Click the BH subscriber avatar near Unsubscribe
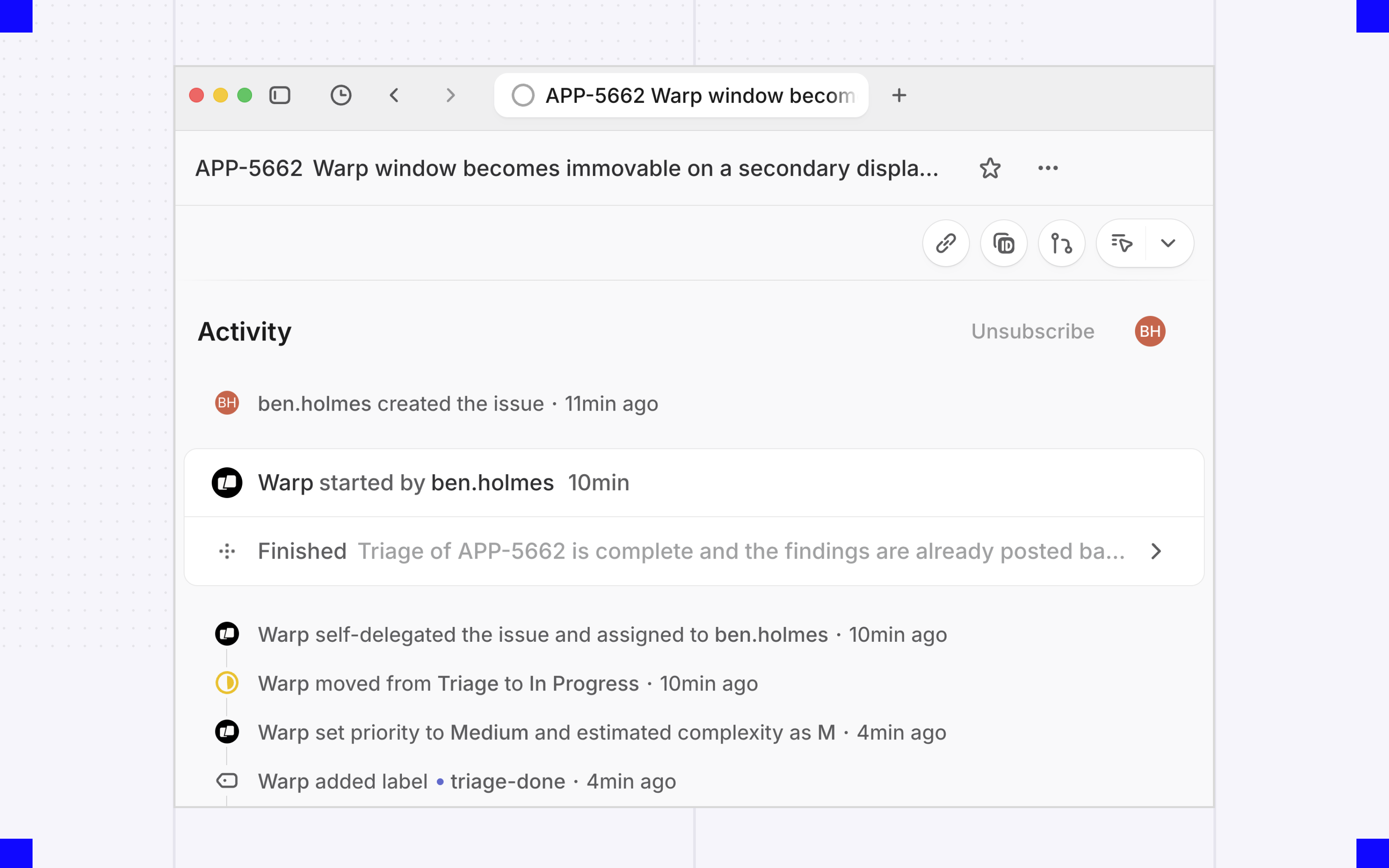The image size is (1389, 868). [x=1149, y=331]
